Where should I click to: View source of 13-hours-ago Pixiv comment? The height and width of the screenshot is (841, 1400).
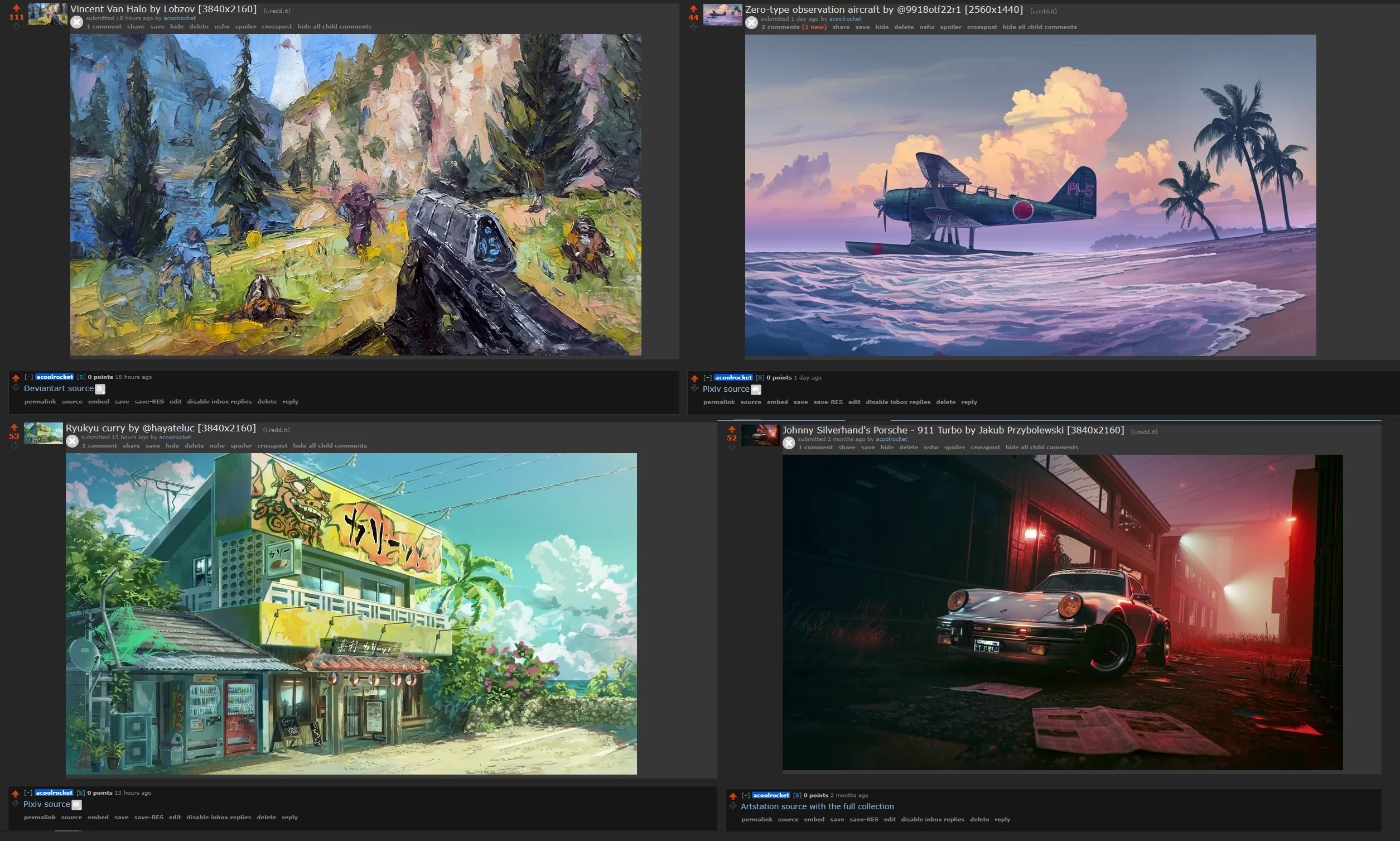[71, 818]
